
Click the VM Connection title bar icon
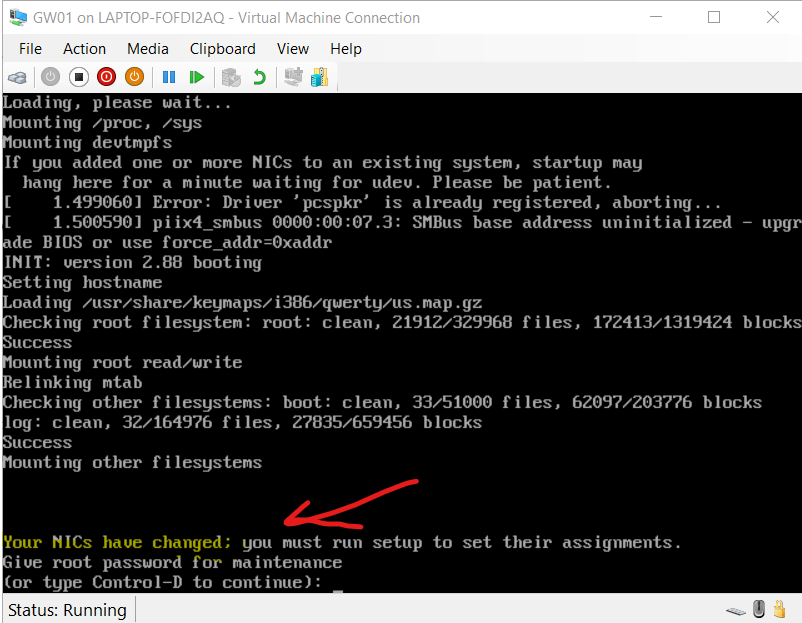point(18,17)
